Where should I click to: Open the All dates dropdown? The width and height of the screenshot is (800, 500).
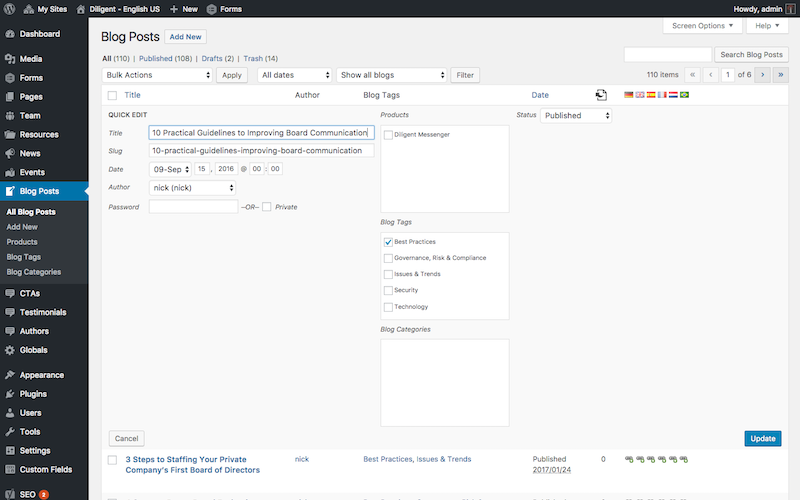point(295,75)
